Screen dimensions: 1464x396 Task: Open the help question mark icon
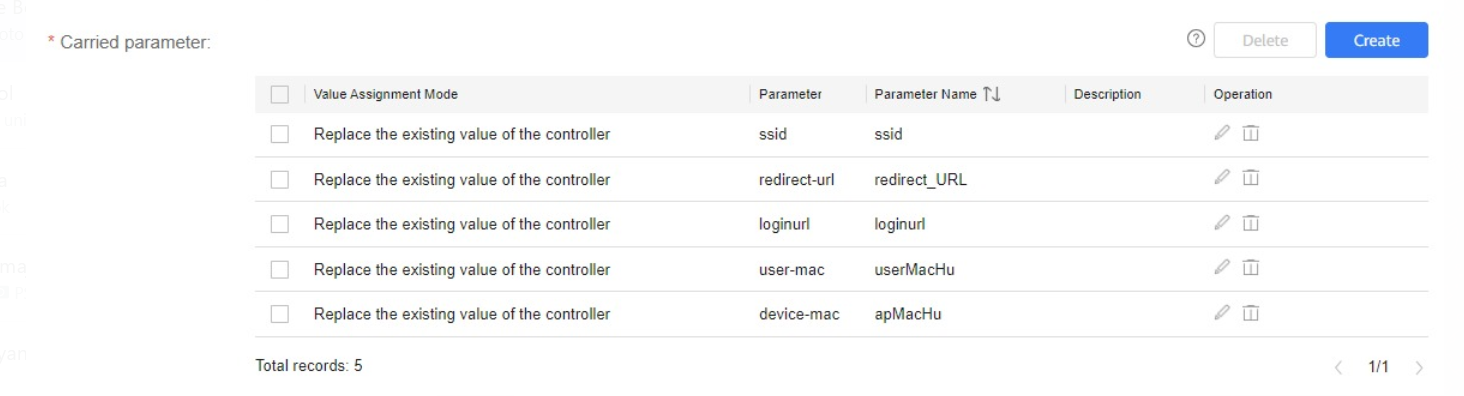pyautogui.click(x=1195, y=39)
